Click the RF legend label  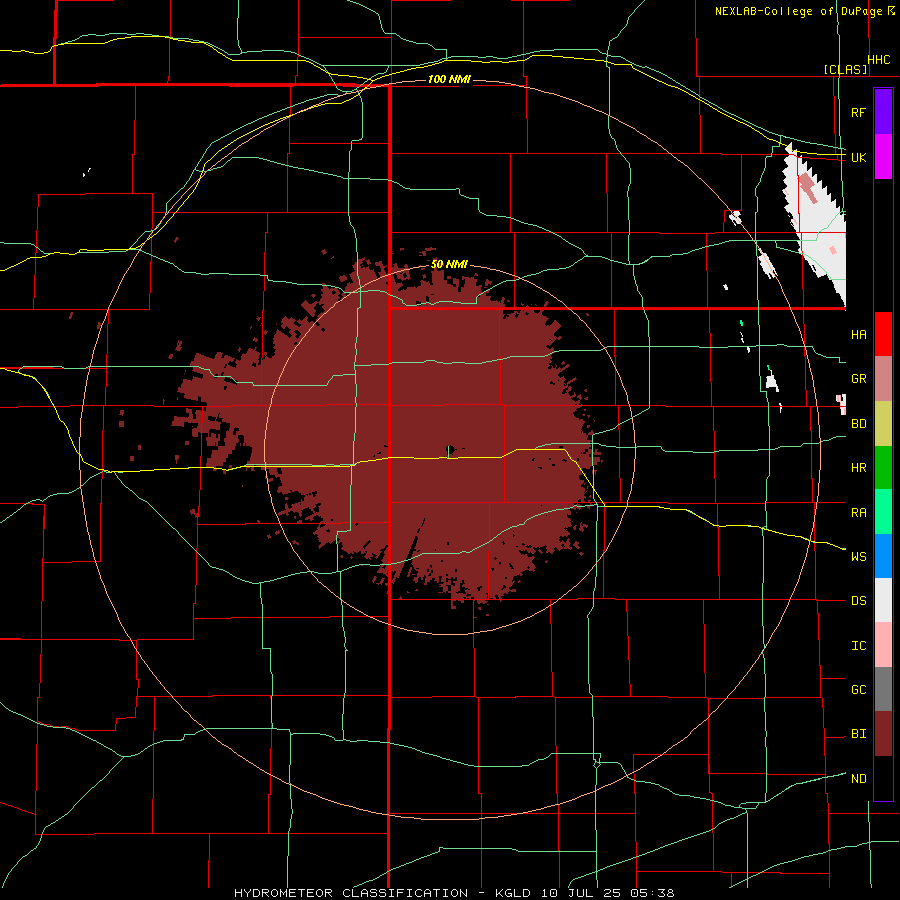point(858,112)
